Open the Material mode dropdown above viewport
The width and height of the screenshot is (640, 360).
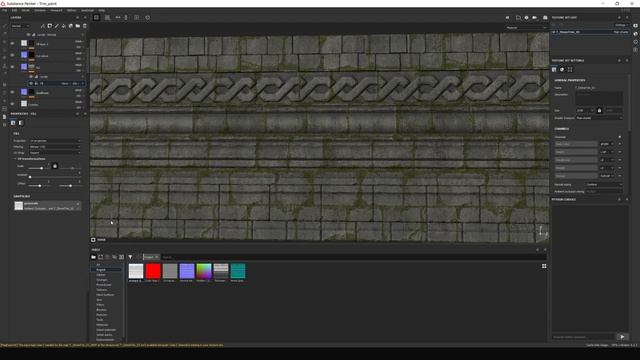pyautogui.click(x=526, y=28)
